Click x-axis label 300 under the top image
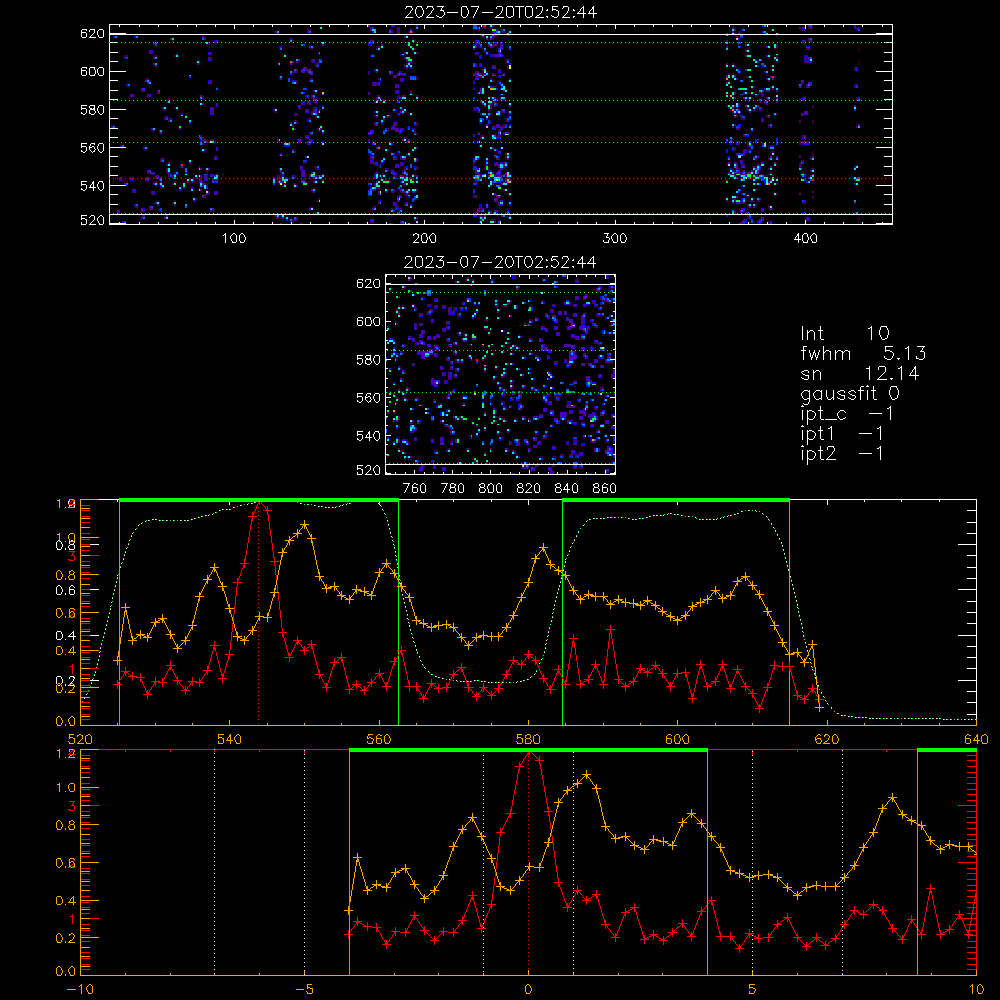 point(615,239)
